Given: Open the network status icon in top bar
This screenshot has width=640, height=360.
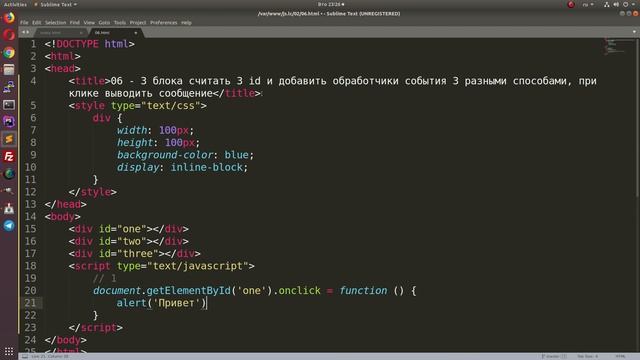Looking at the screenshot, I should tap(607, 4).
